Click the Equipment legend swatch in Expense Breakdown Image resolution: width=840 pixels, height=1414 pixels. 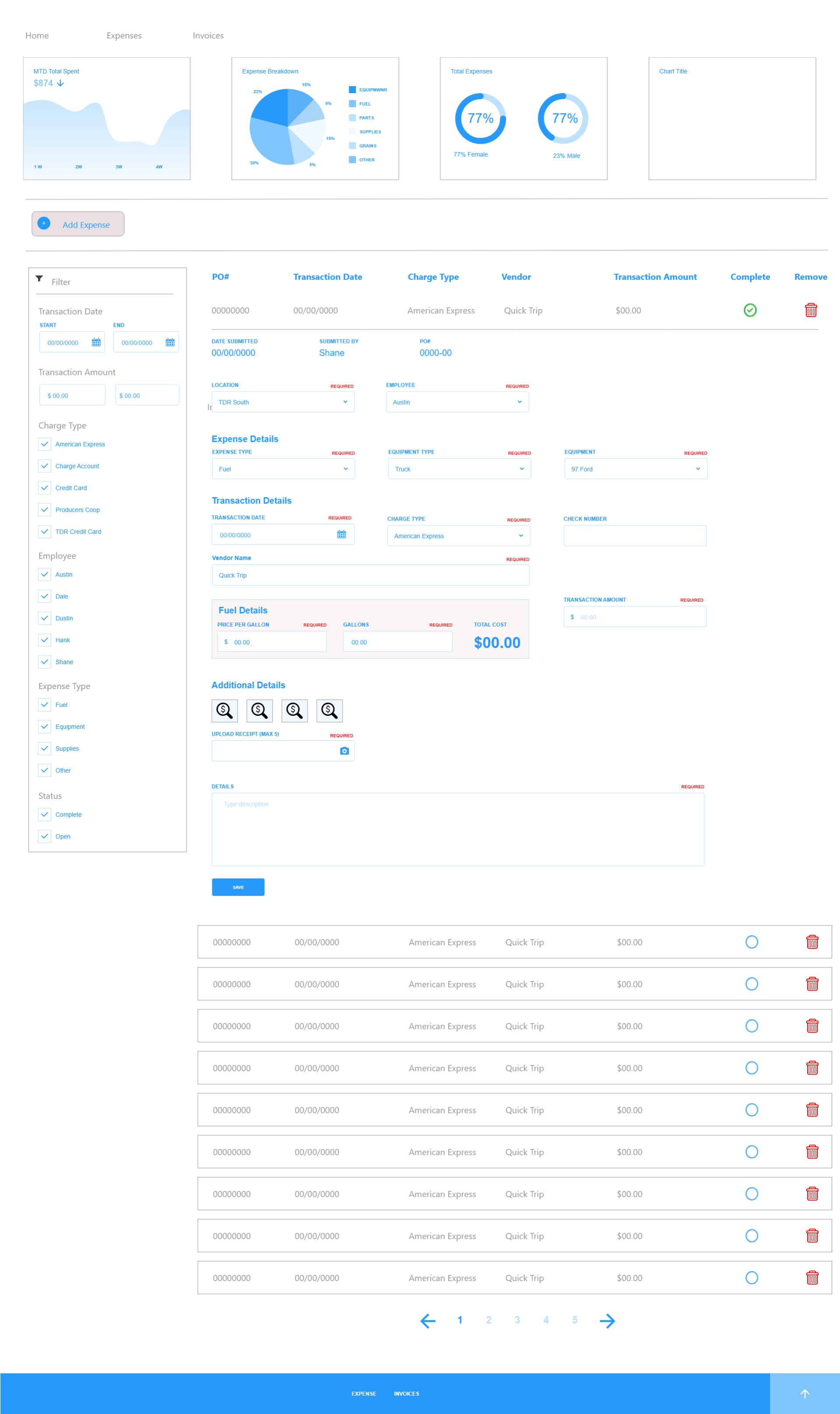point(352,89)
